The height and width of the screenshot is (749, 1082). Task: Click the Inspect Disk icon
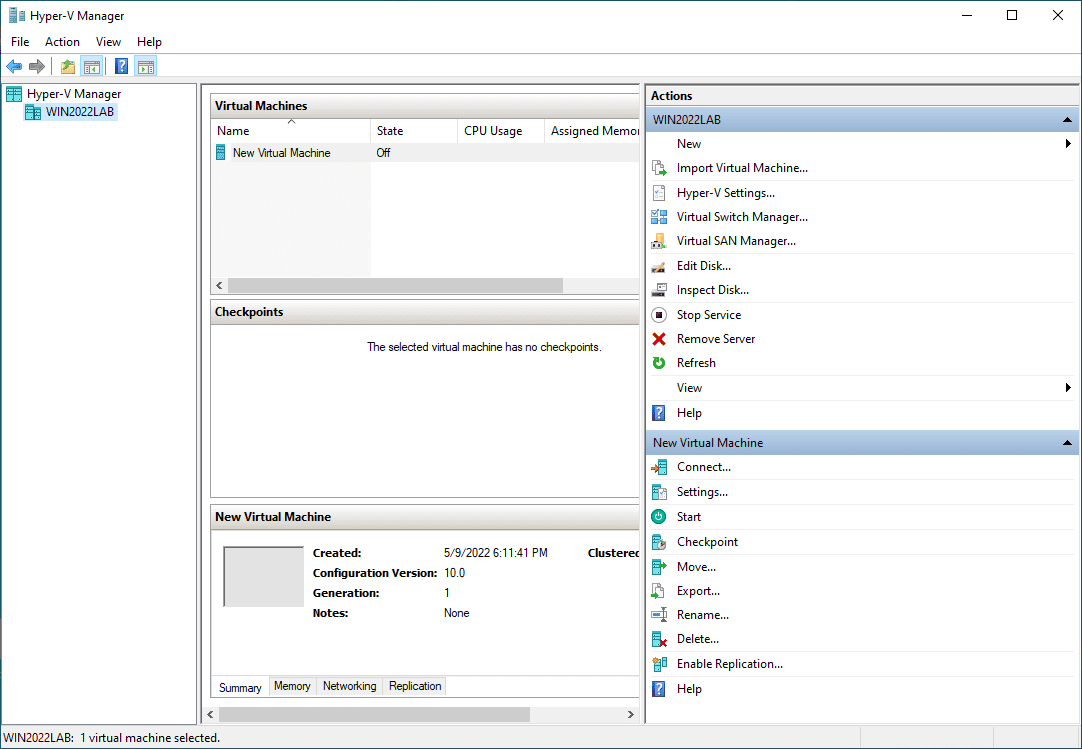pos(659,290)
